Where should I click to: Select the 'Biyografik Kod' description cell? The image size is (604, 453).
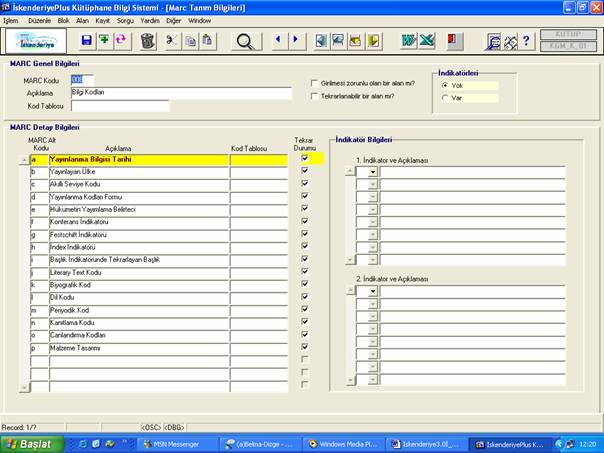click(139, 285)
